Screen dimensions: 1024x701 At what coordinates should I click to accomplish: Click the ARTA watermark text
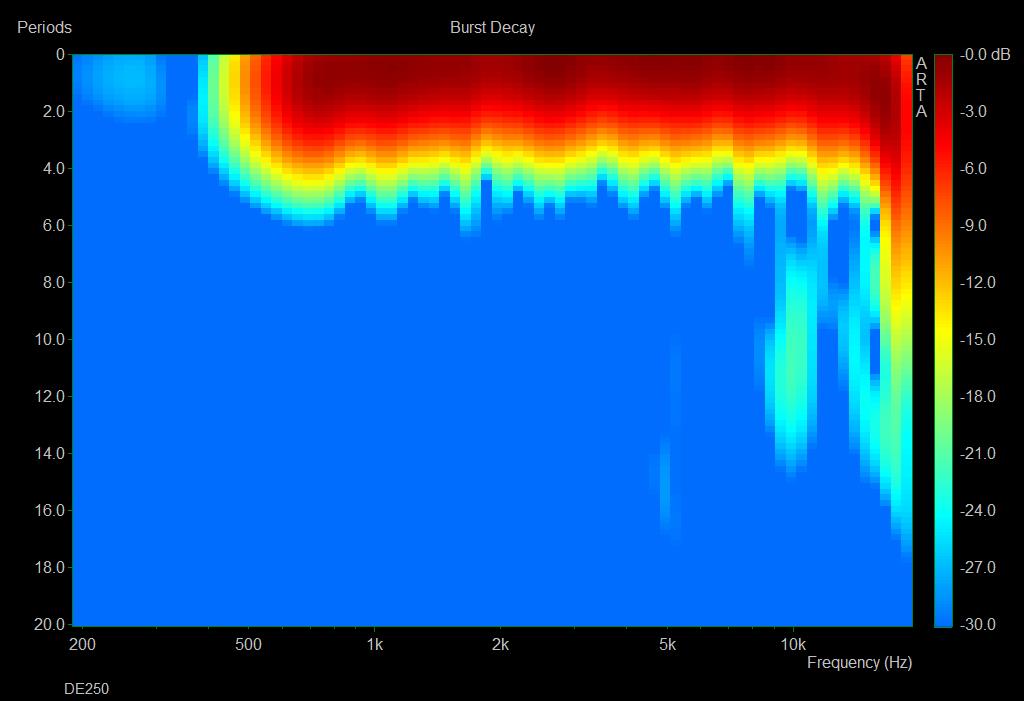921,87
